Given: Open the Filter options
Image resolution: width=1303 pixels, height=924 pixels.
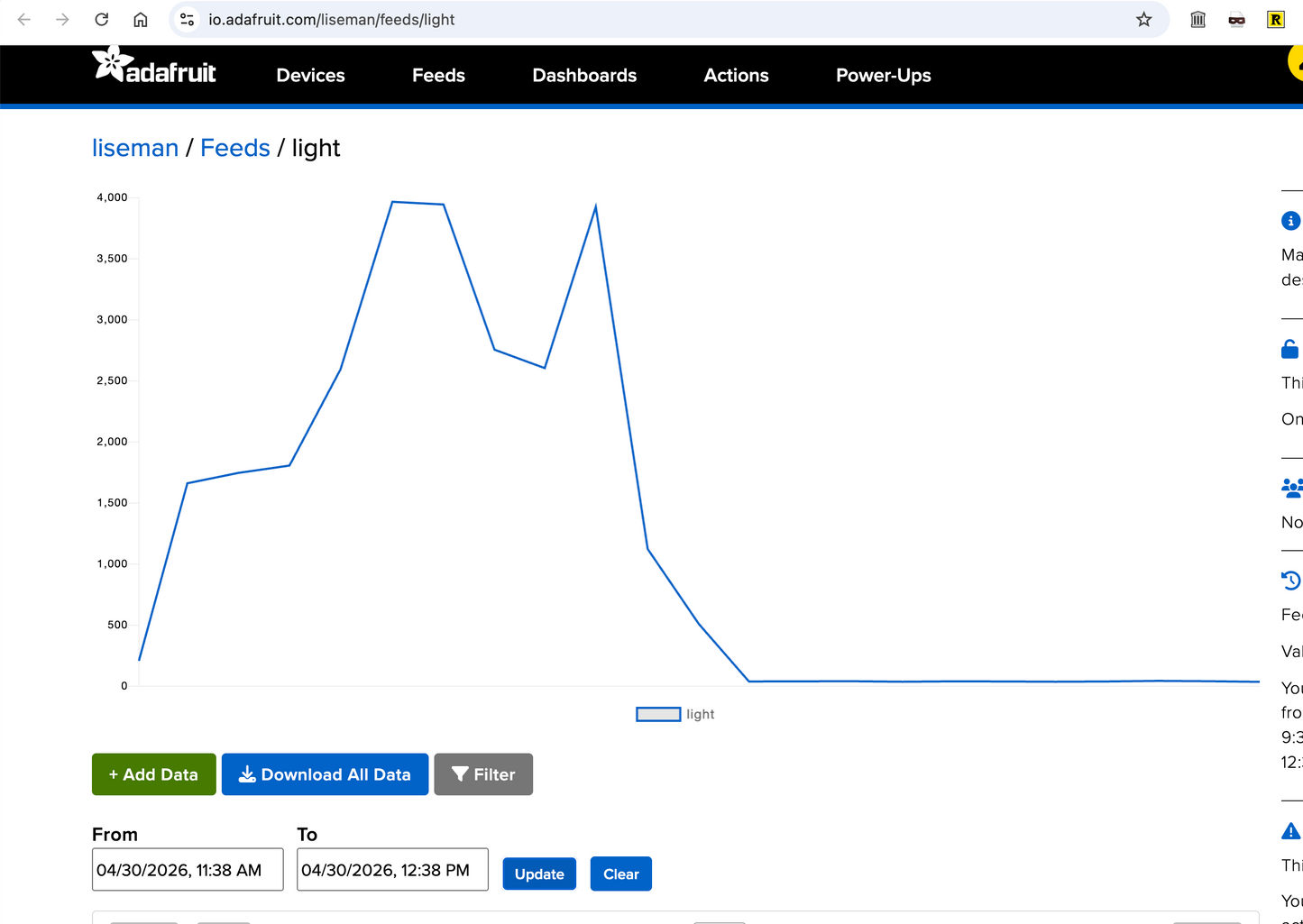Looking at the screenshot, I should [x=483, y=774].
